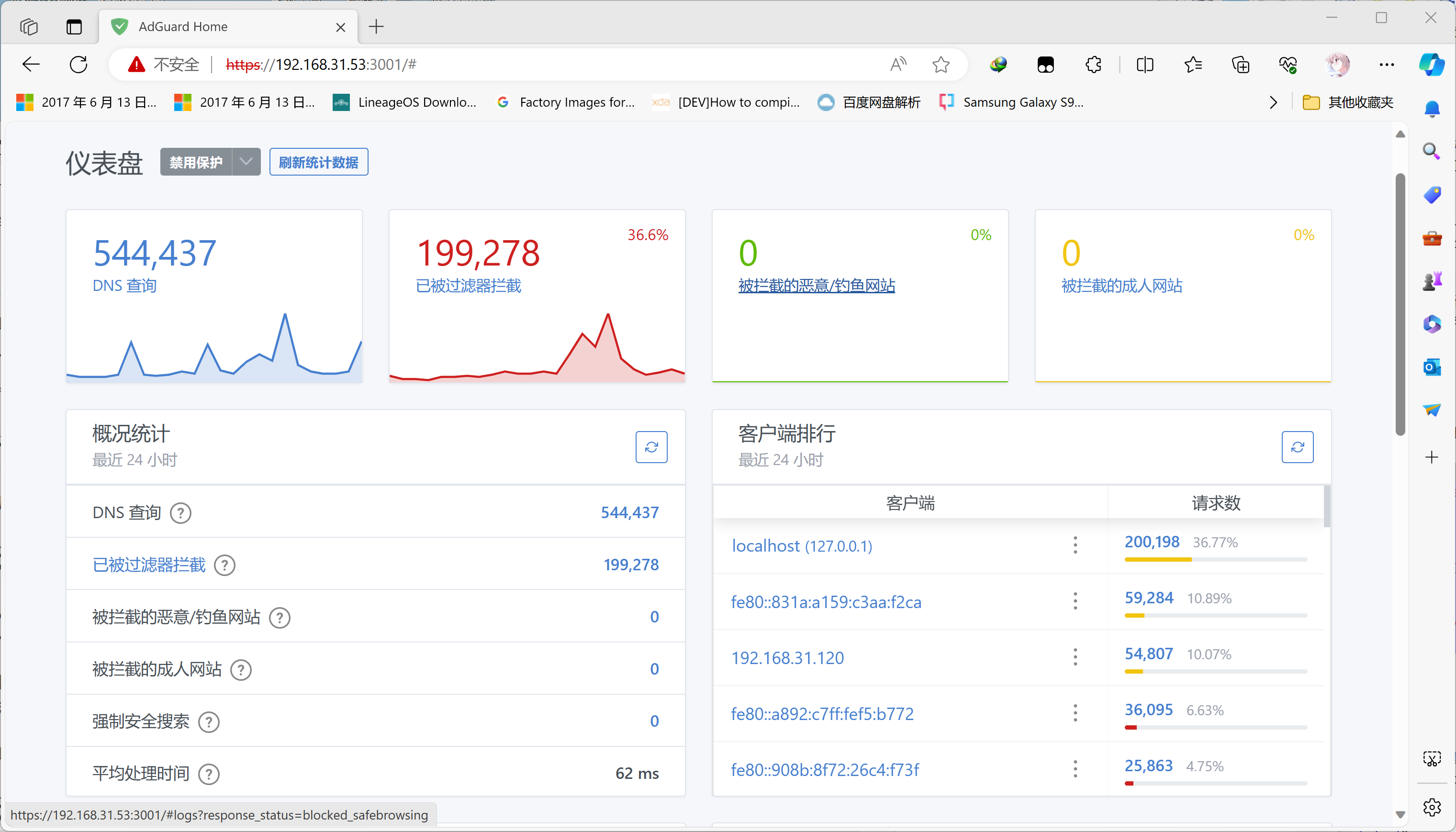
Task: Open 被拦截的恶意/钓鱼网站 link
Action: click(816, 286)
